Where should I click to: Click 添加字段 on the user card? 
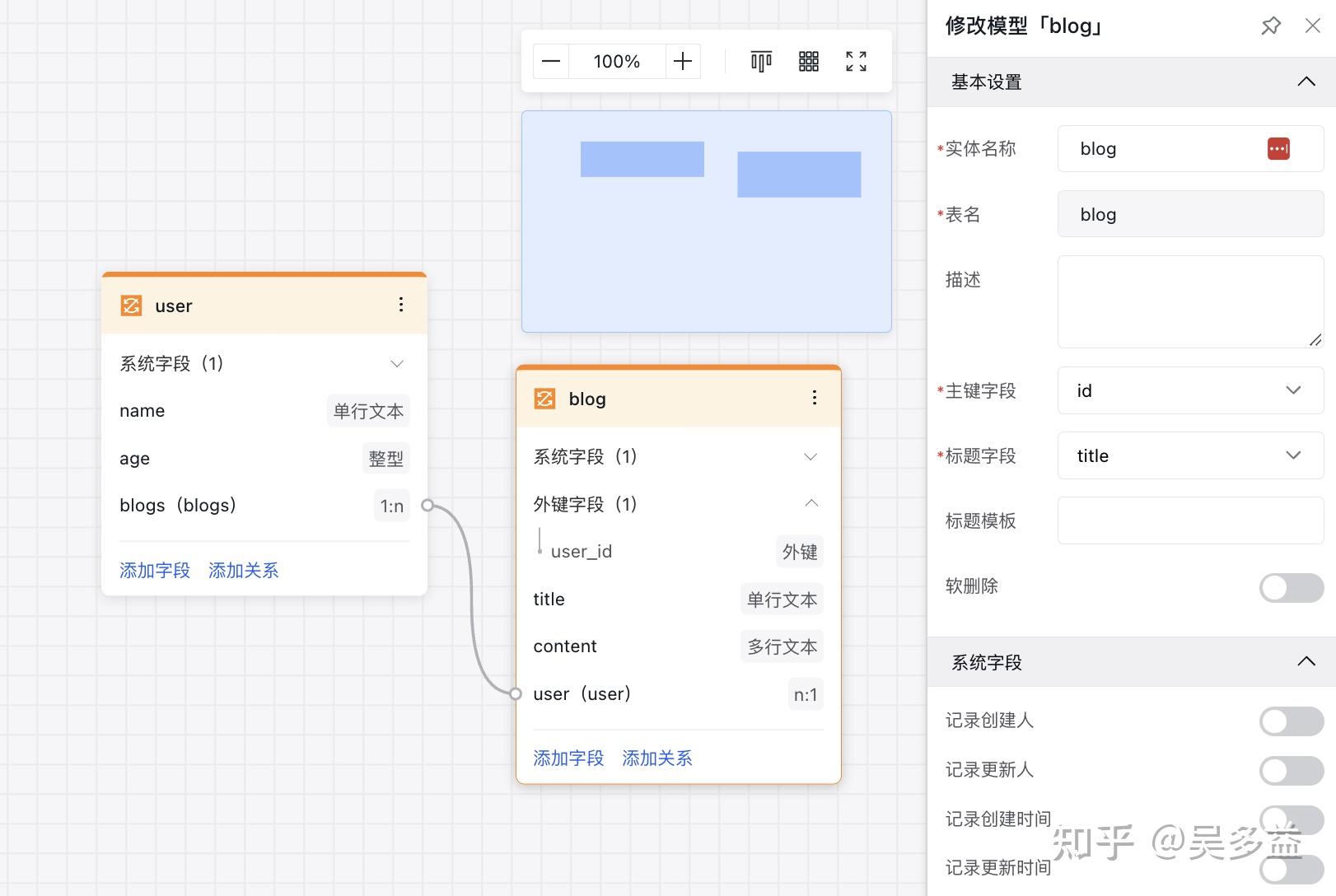154,570
